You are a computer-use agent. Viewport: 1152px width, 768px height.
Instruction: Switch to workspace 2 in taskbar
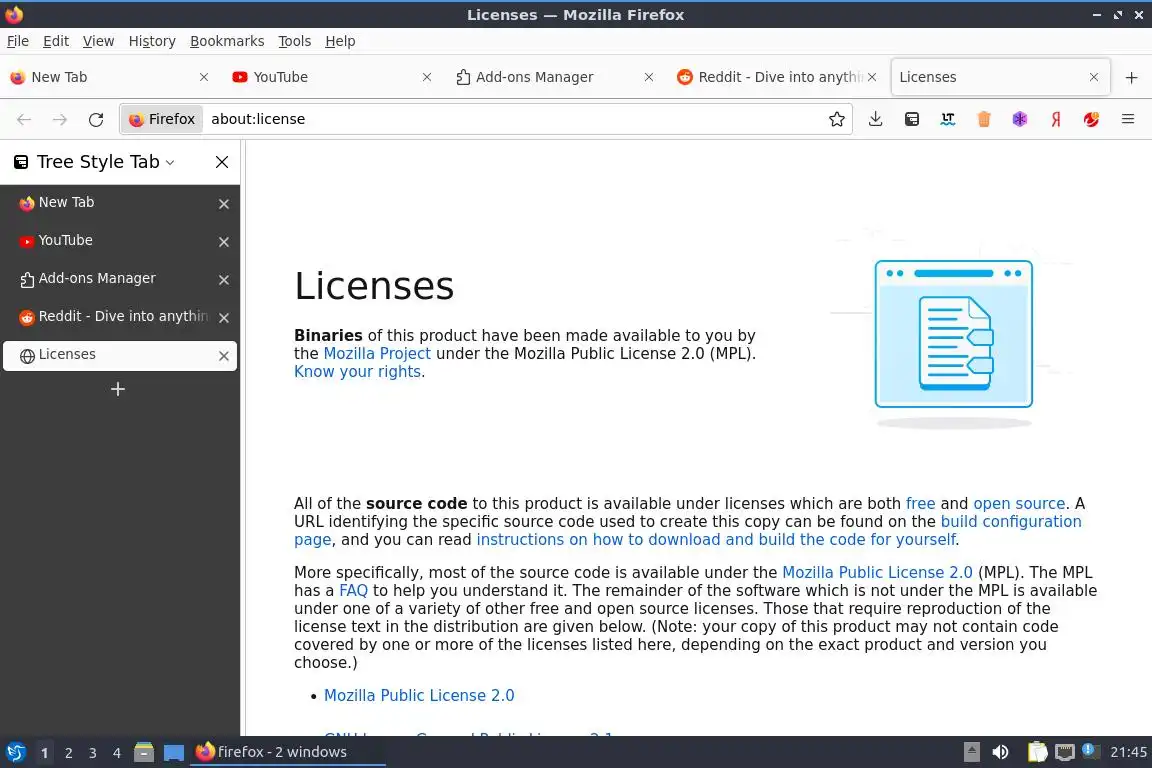click(68, 753)
